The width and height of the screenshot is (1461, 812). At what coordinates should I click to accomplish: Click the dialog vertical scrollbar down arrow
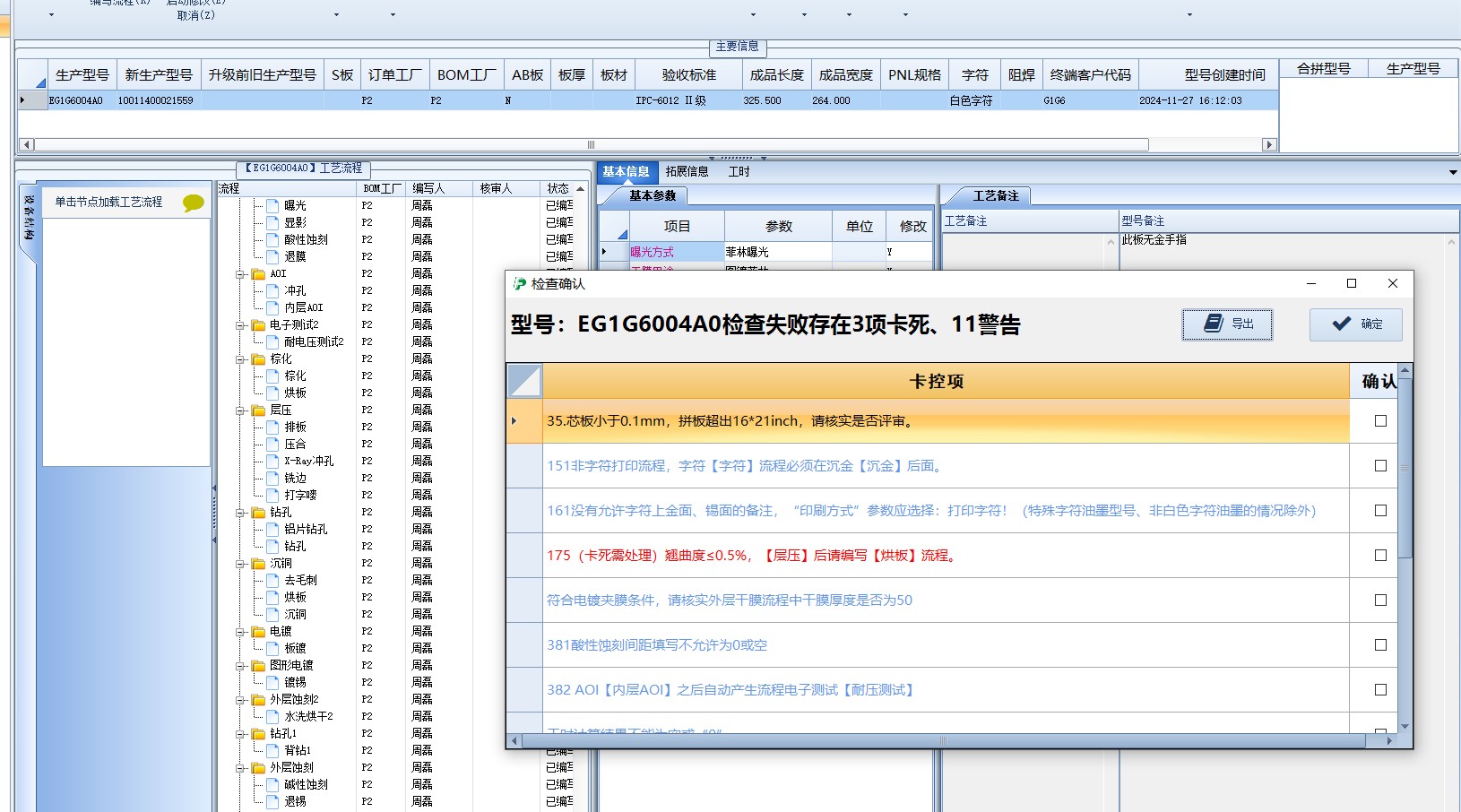(x=1405, y=726)
